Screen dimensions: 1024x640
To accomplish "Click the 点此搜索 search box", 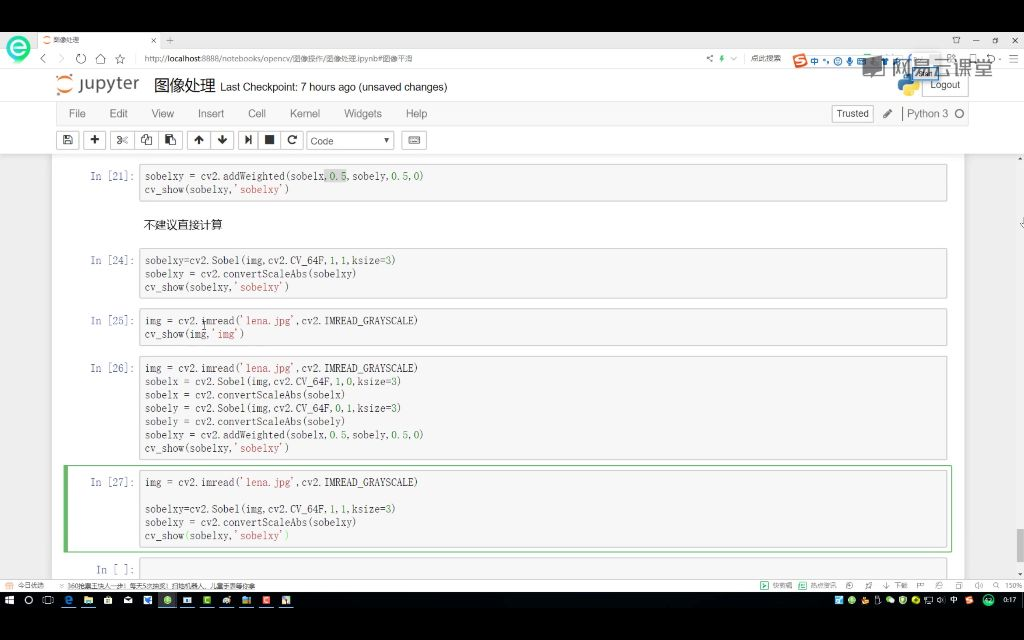I will [765, 58].
